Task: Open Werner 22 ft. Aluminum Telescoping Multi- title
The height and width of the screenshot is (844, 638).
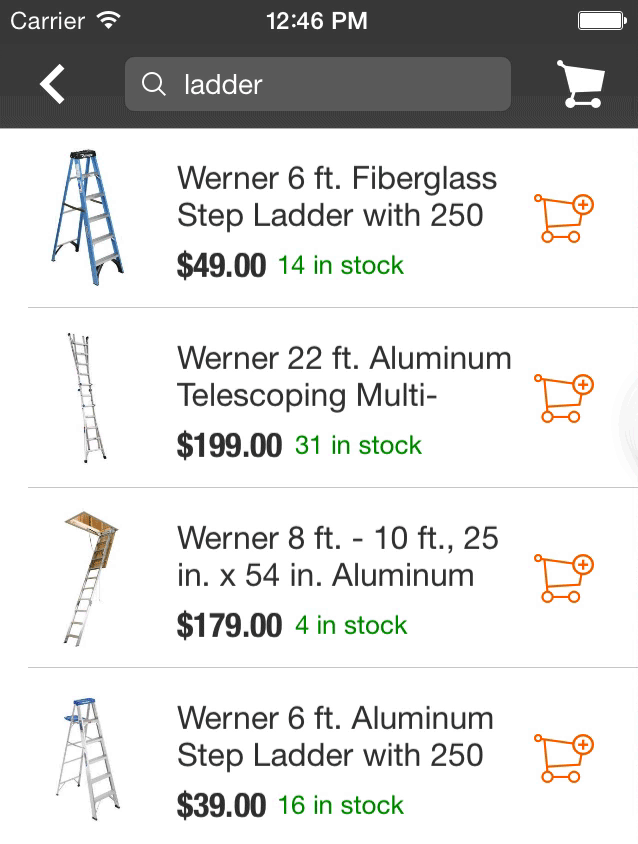Action: tap(344, 377)
